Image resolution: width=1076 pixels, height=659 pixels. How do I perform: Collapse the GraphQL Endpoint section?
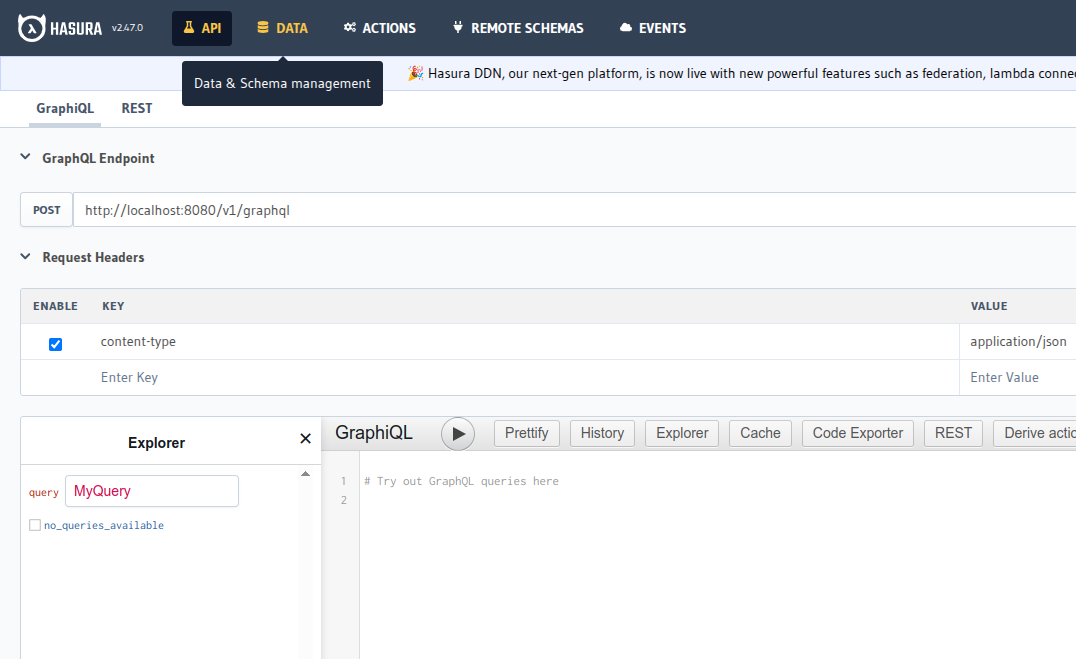(x=25, y=157)
